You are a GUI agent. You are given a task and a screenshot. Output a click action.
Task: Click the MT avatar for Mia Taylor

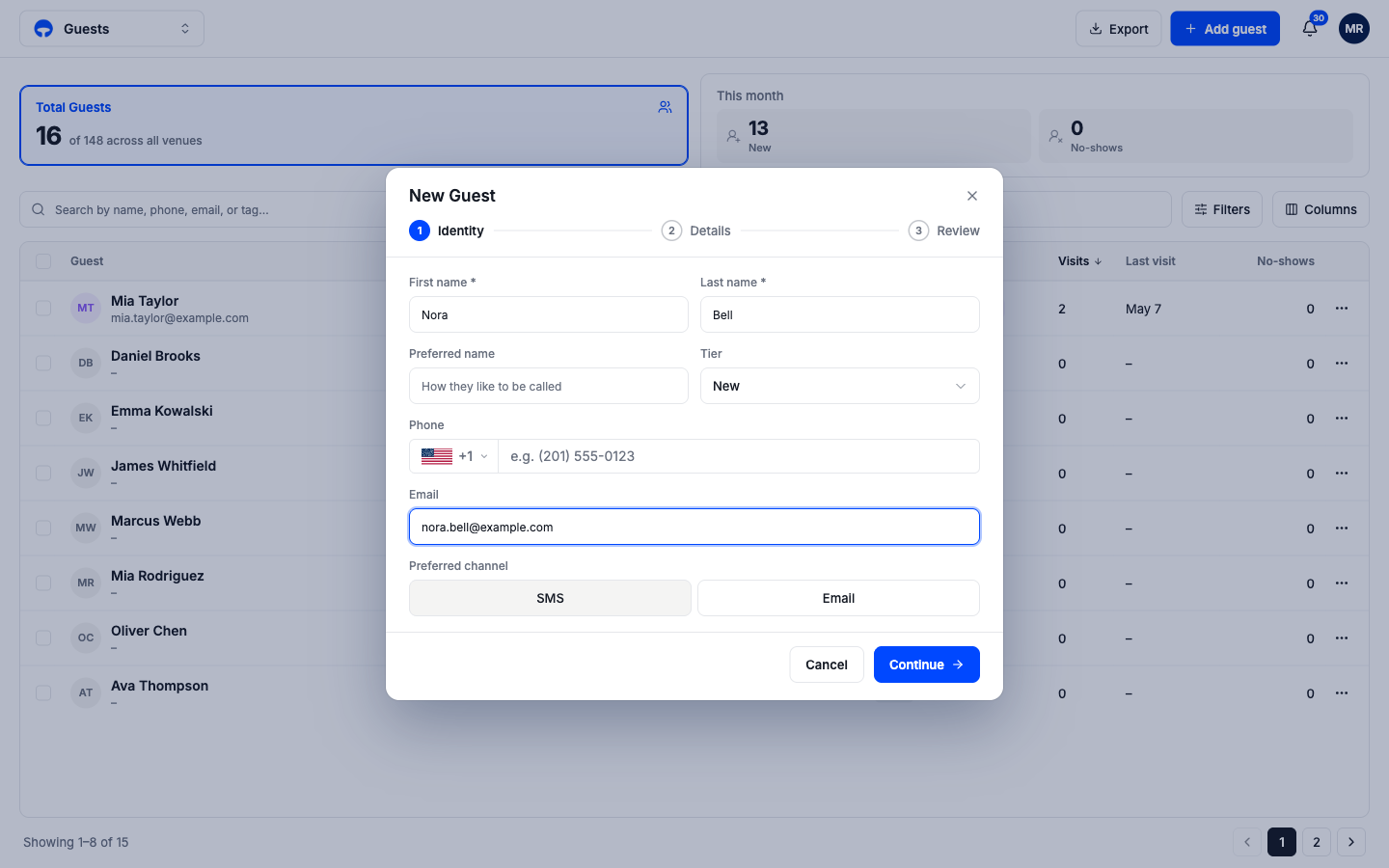(x=86, y=309)
